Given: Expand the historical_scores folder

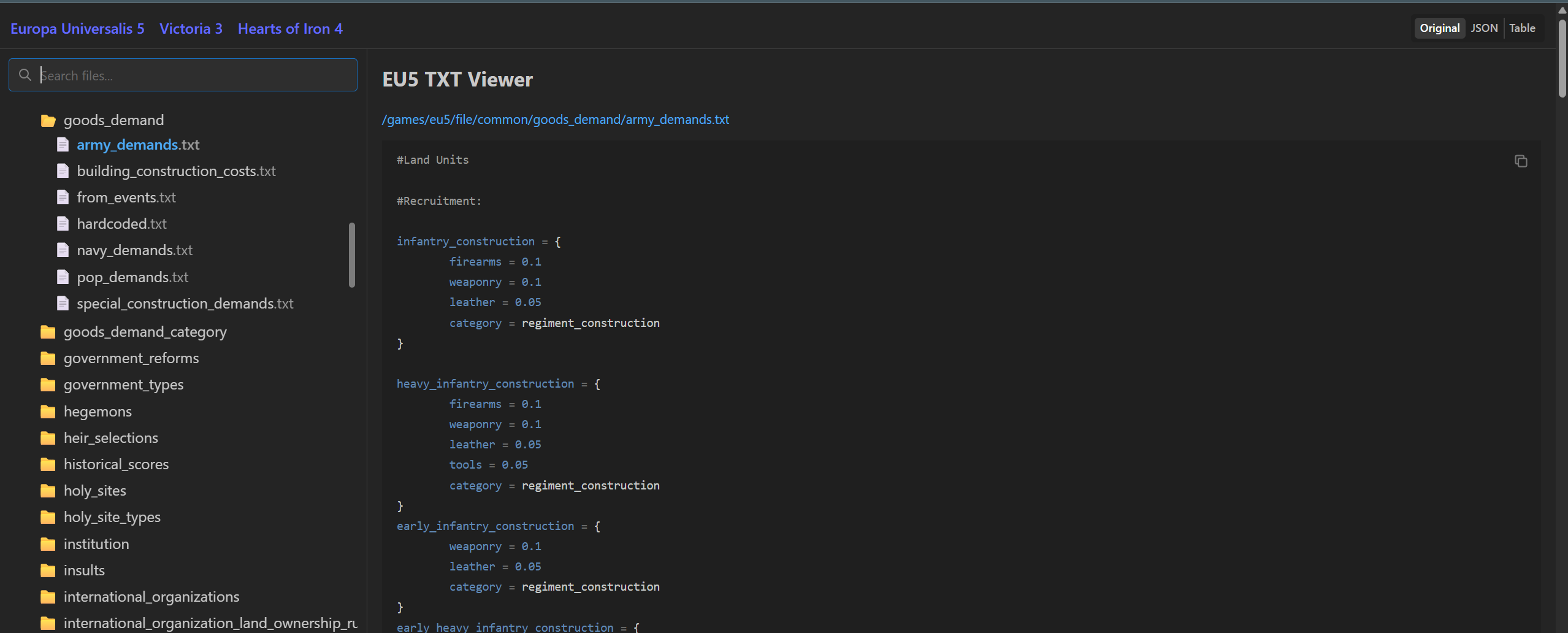Looking at the screenshot, I should point(117,464).
